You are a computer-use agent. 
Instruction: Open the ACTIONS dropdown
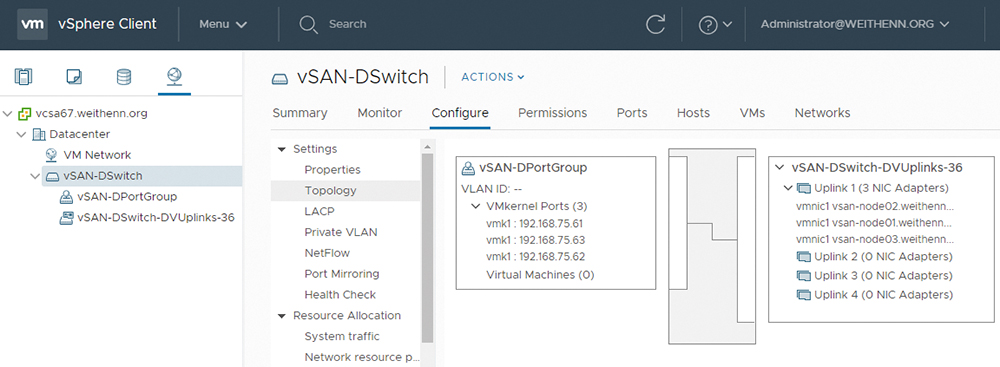click(x=492, y=77)
